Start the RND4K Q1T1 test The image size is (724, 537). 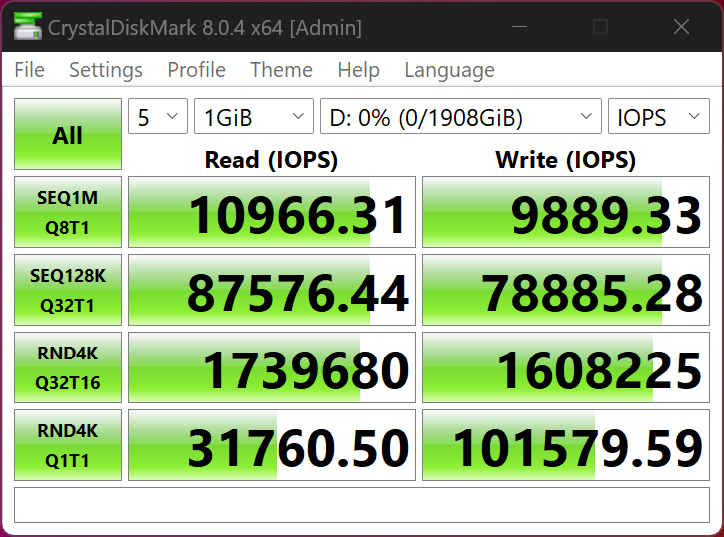68,445
